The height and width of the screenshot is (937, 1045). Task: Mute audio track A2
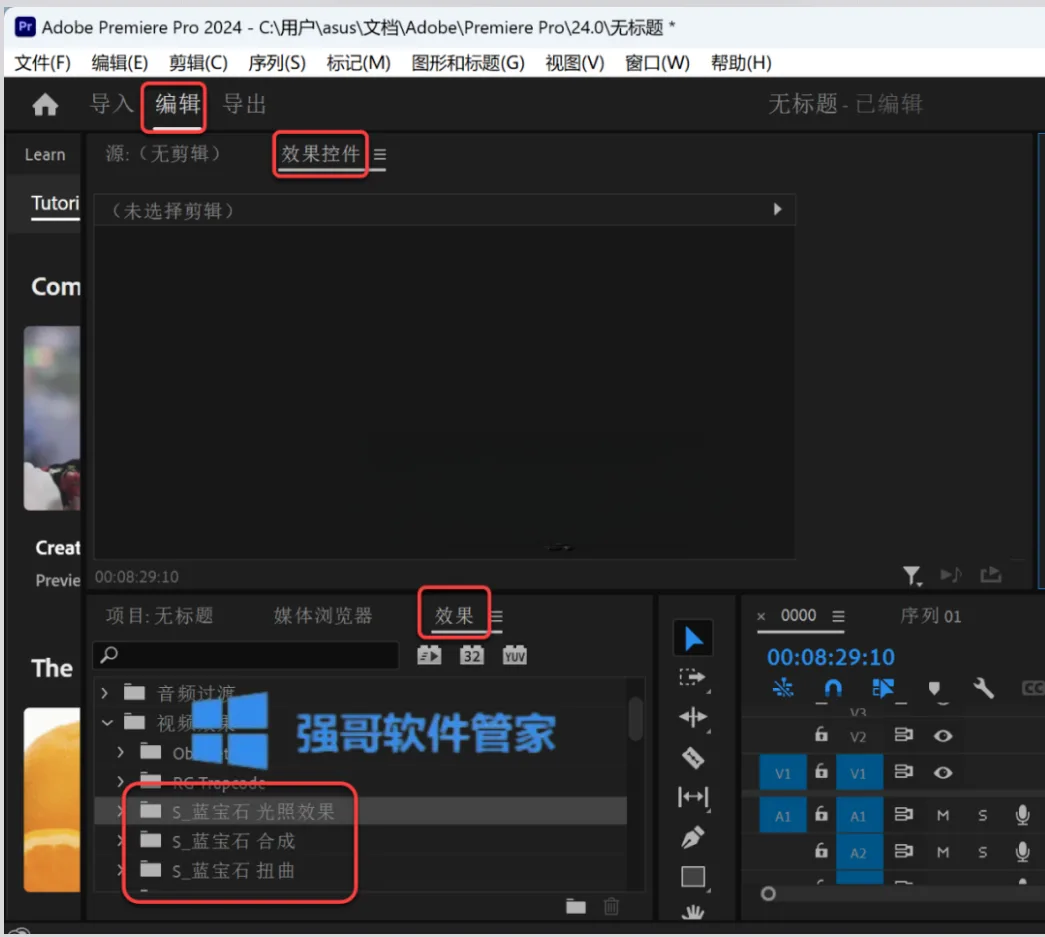click(x=942, y=852)
